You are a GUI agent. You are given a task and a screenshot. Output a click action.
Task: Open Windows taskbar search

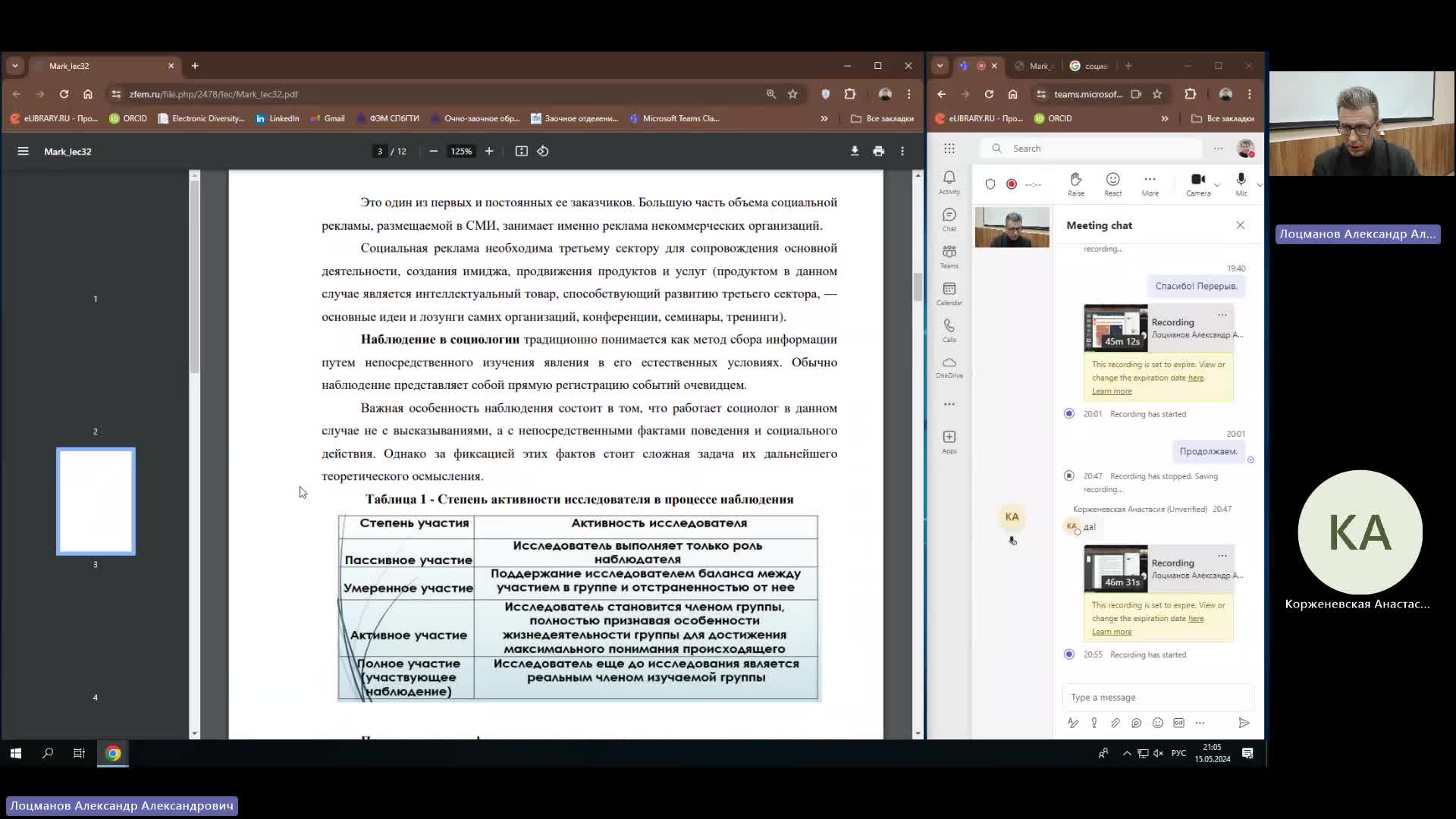(48, 753)
